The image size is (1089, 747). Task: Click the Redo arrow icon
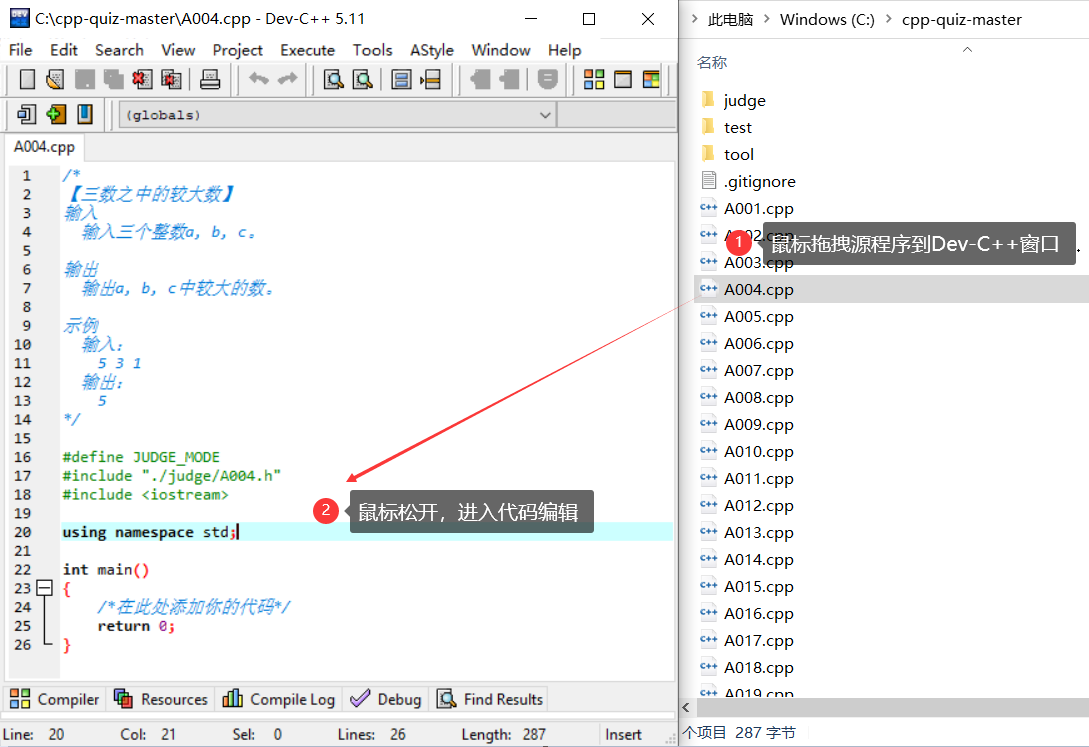(x=288, y=79)
